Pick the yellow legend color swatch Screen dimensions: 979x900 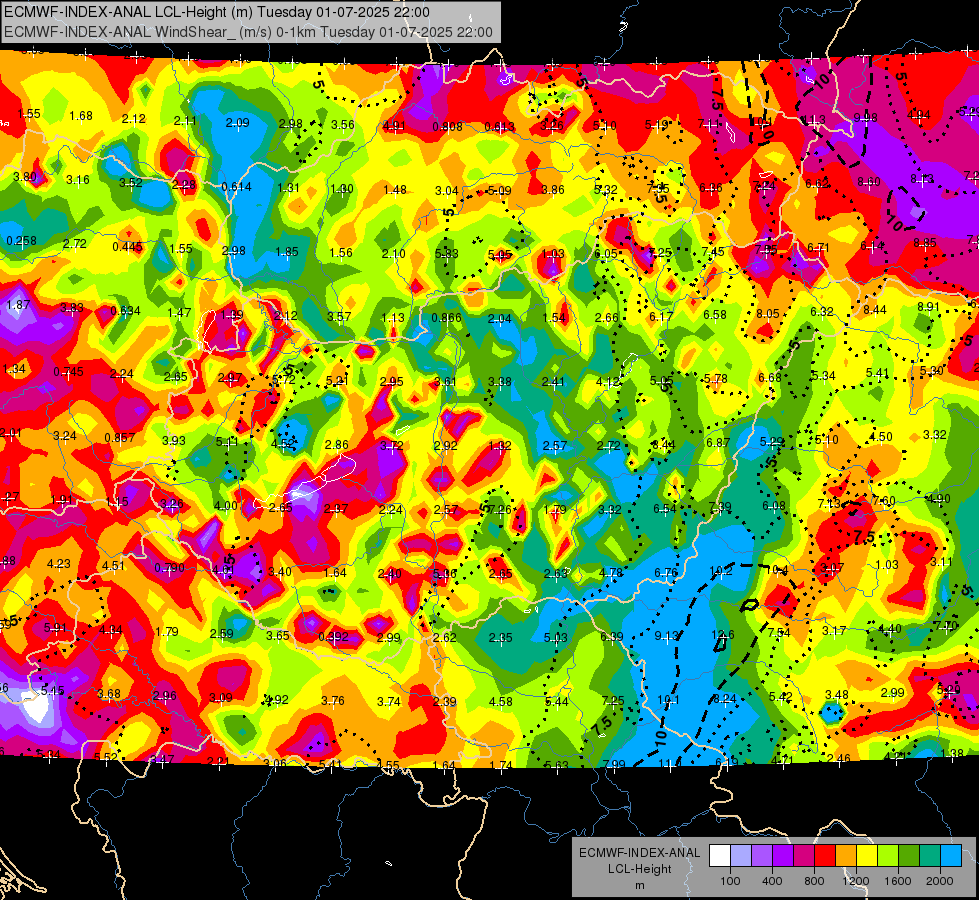click(x=867, y=856)
